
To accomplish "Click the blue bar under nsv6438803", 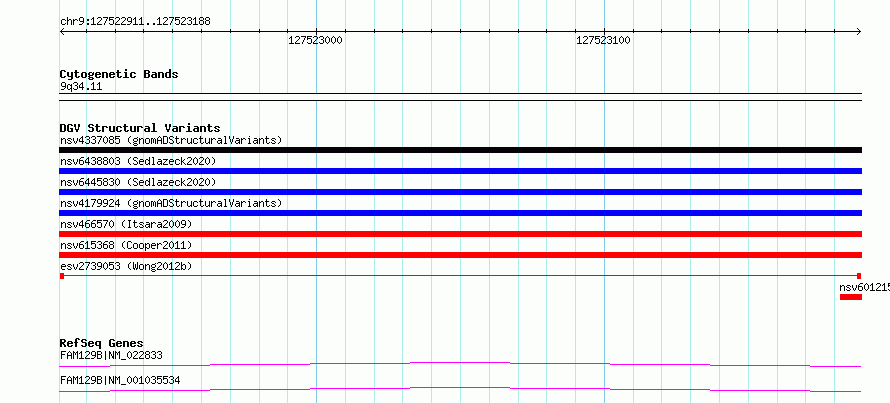I will [460, 171].
